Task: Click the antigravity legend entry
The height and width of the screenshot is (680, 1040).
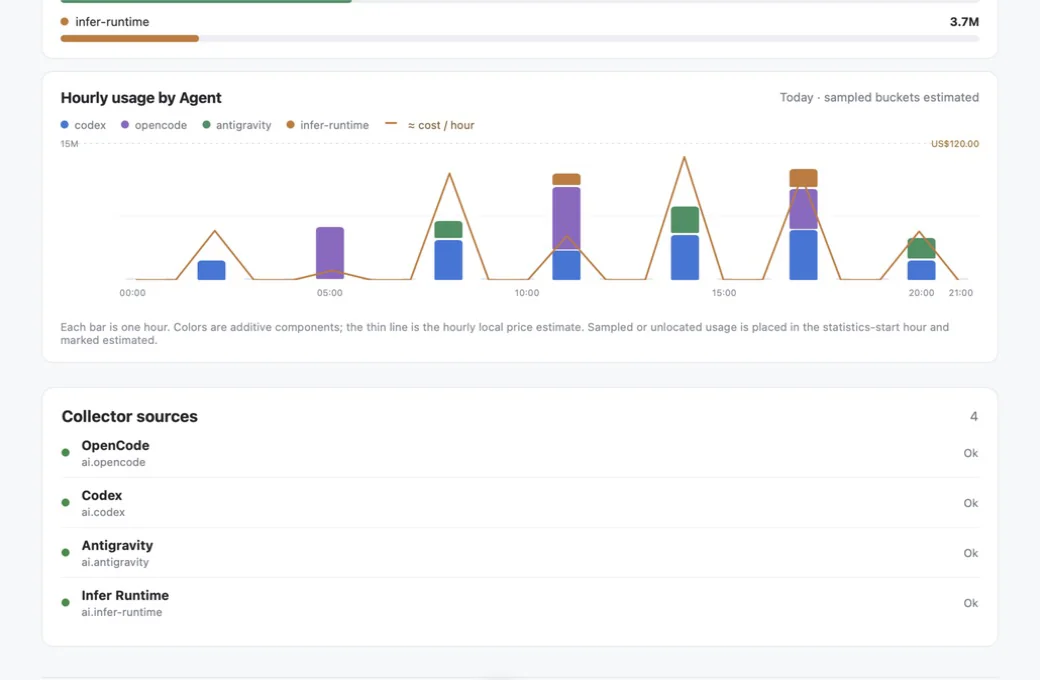Action: pos(237,125)
